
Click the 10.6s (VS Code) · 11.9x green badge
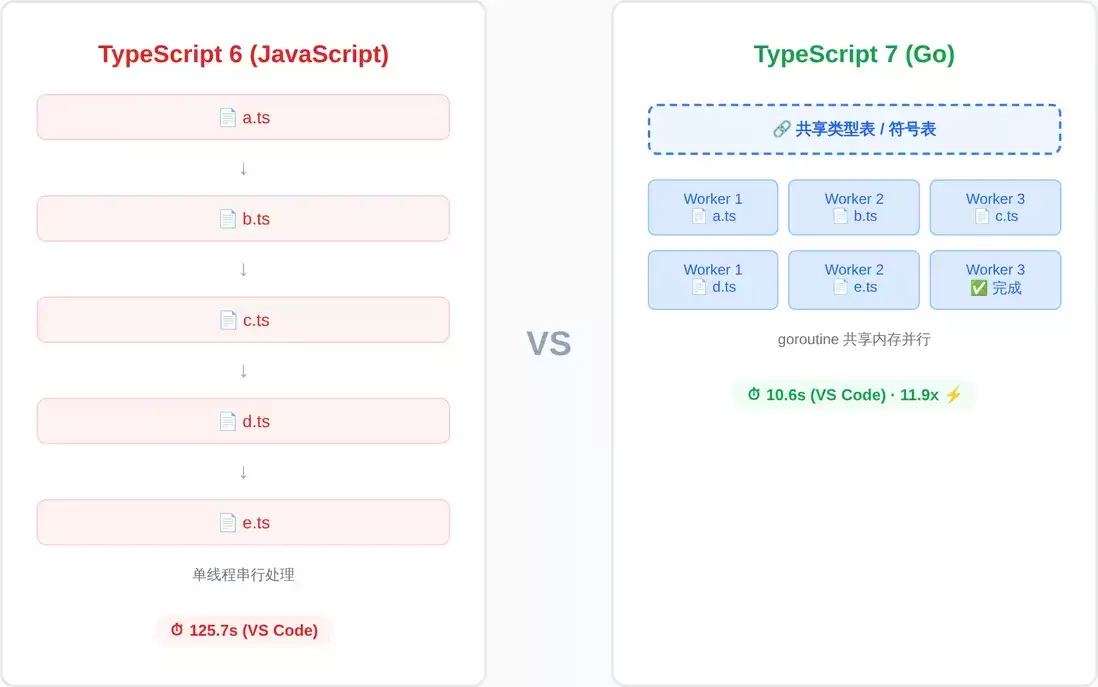point(854,395)
